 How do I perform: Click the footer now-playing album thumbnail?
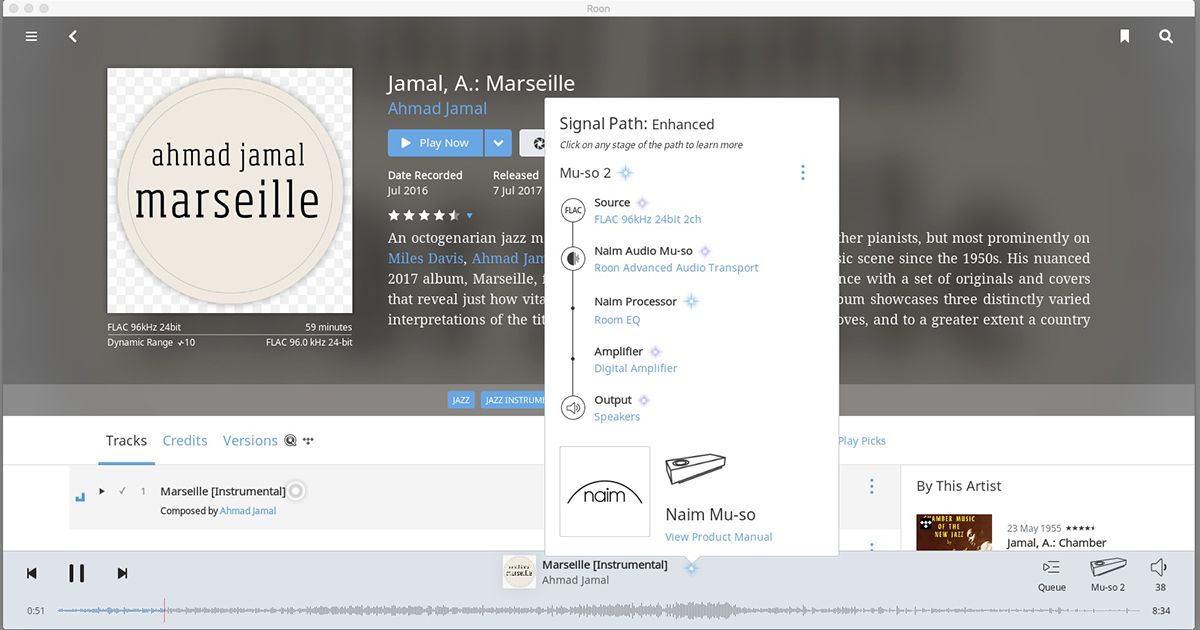pos(518,572)
